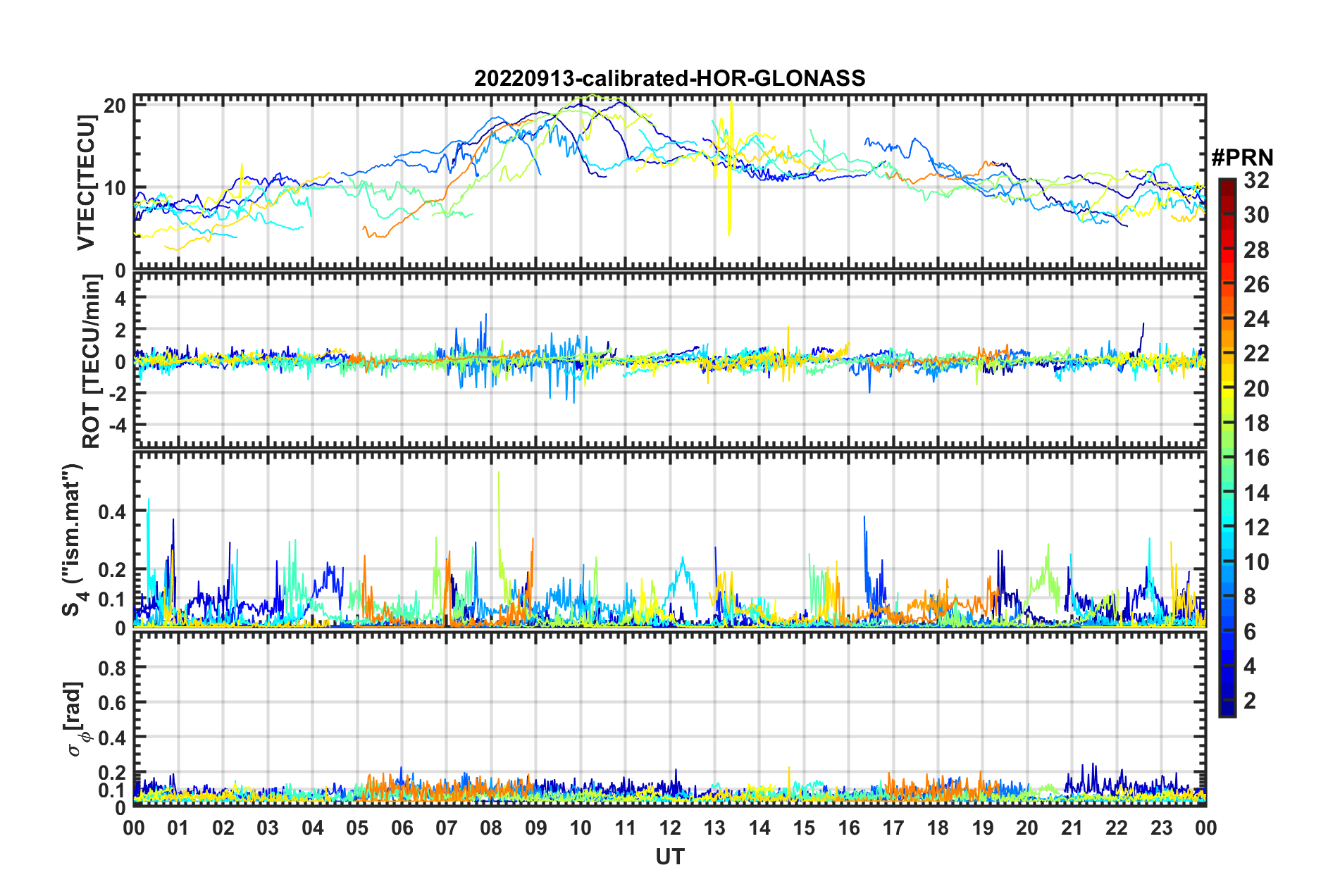The image size is (1340, 896).
Task: Click x-axis hour tick label "19"
Action: (x=983, y=828)
